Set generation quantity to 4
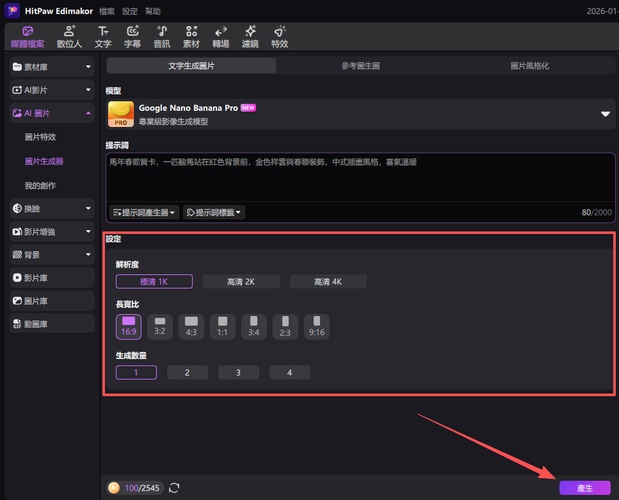 click(x=290, y=373)
